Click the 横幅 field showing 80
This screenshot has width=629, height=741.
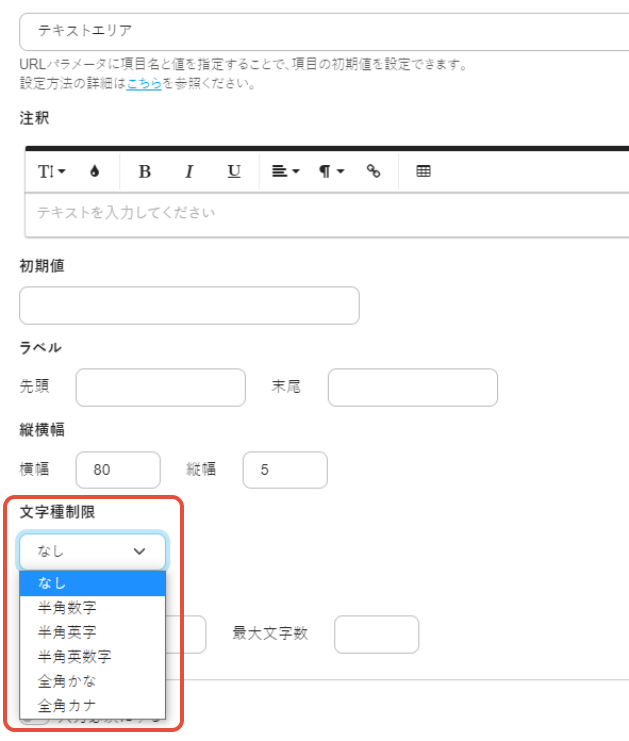coord(118,470)
